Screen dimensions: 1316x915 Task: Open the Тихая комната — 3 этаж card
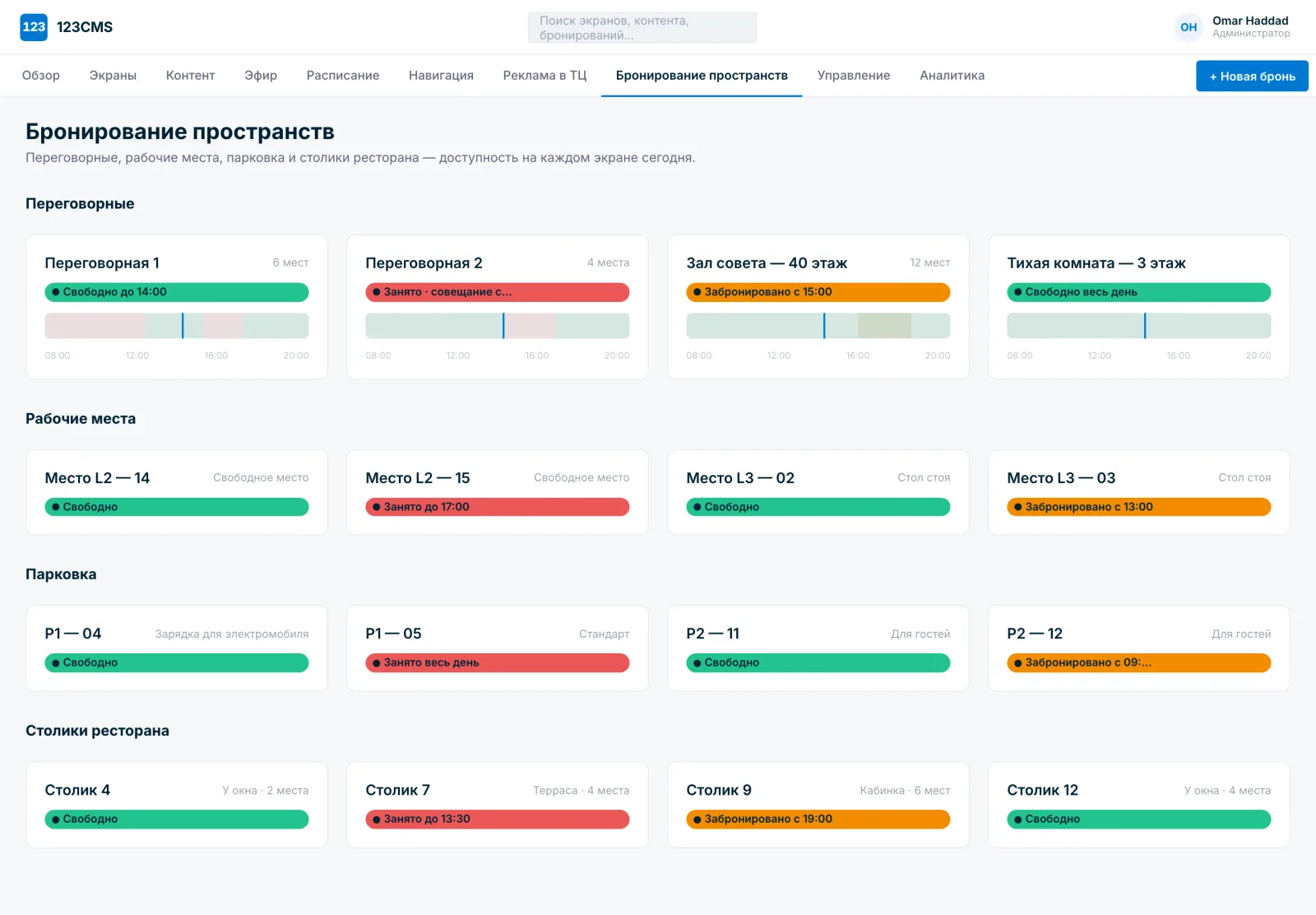(1139, 307)
